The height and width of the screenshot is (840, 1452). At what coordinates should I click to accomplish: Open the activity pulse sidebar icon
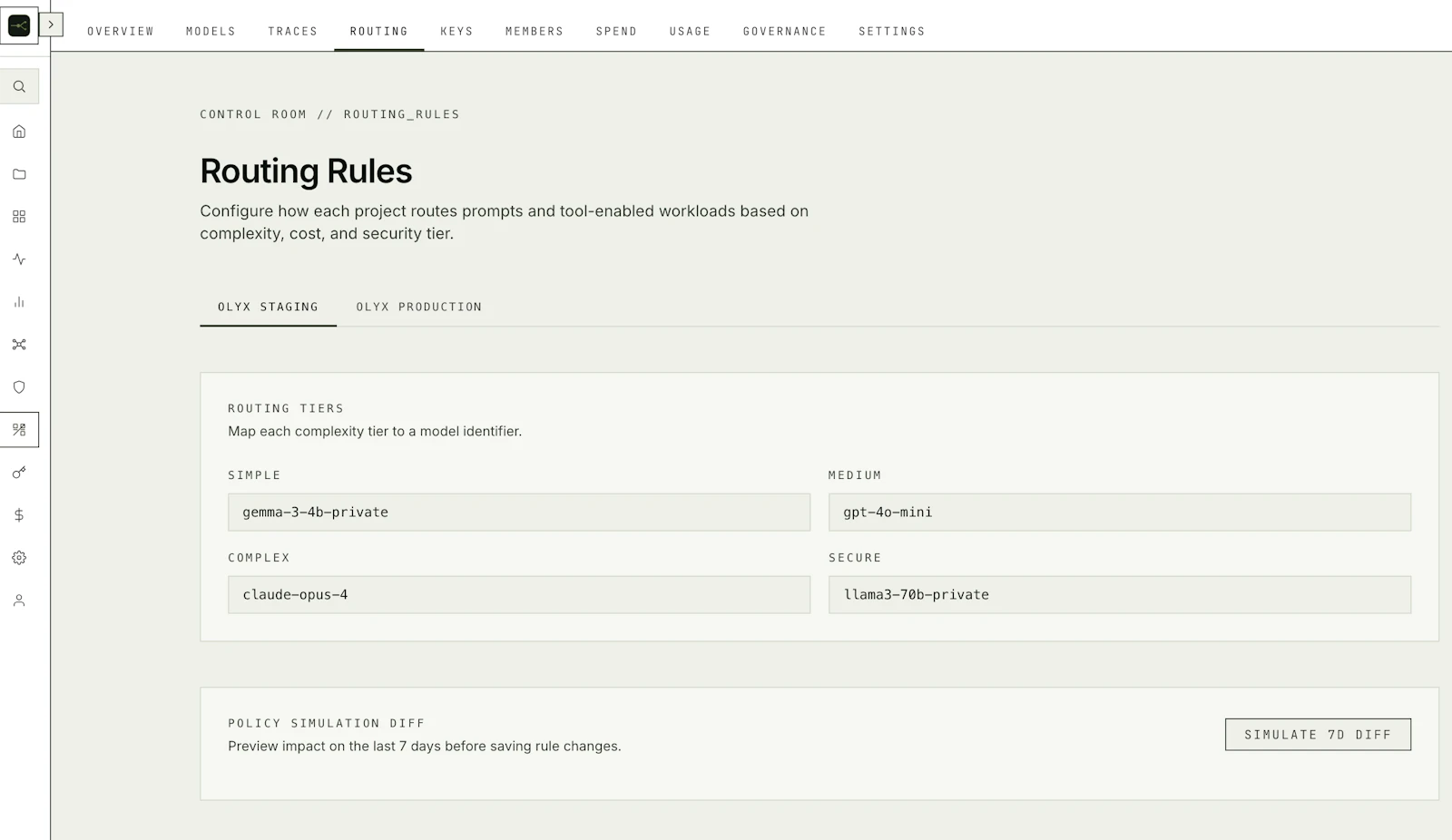tap(19, 259)
